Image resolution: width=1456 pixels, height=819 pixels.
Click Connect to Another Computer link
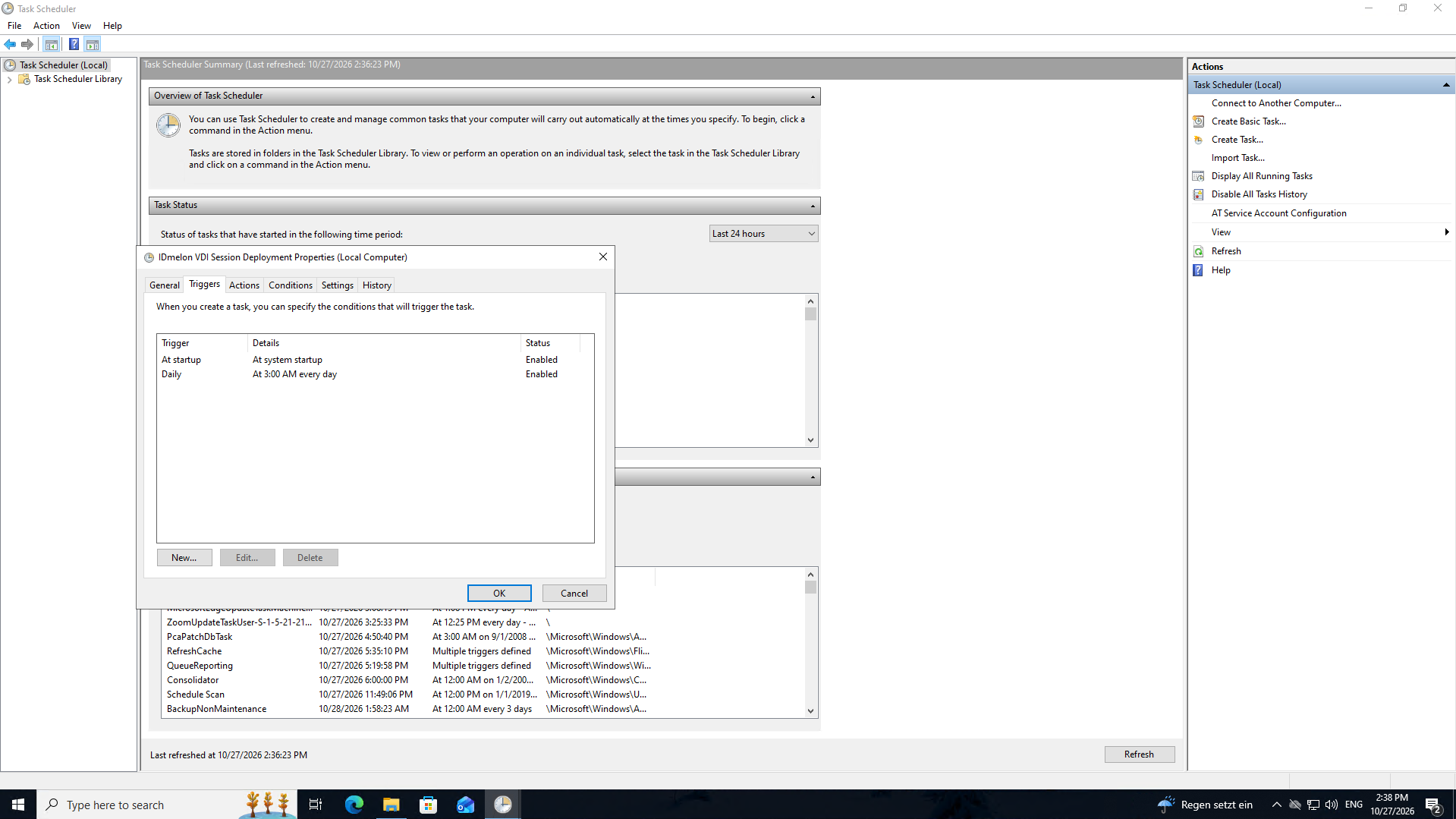click(1275, 103)
